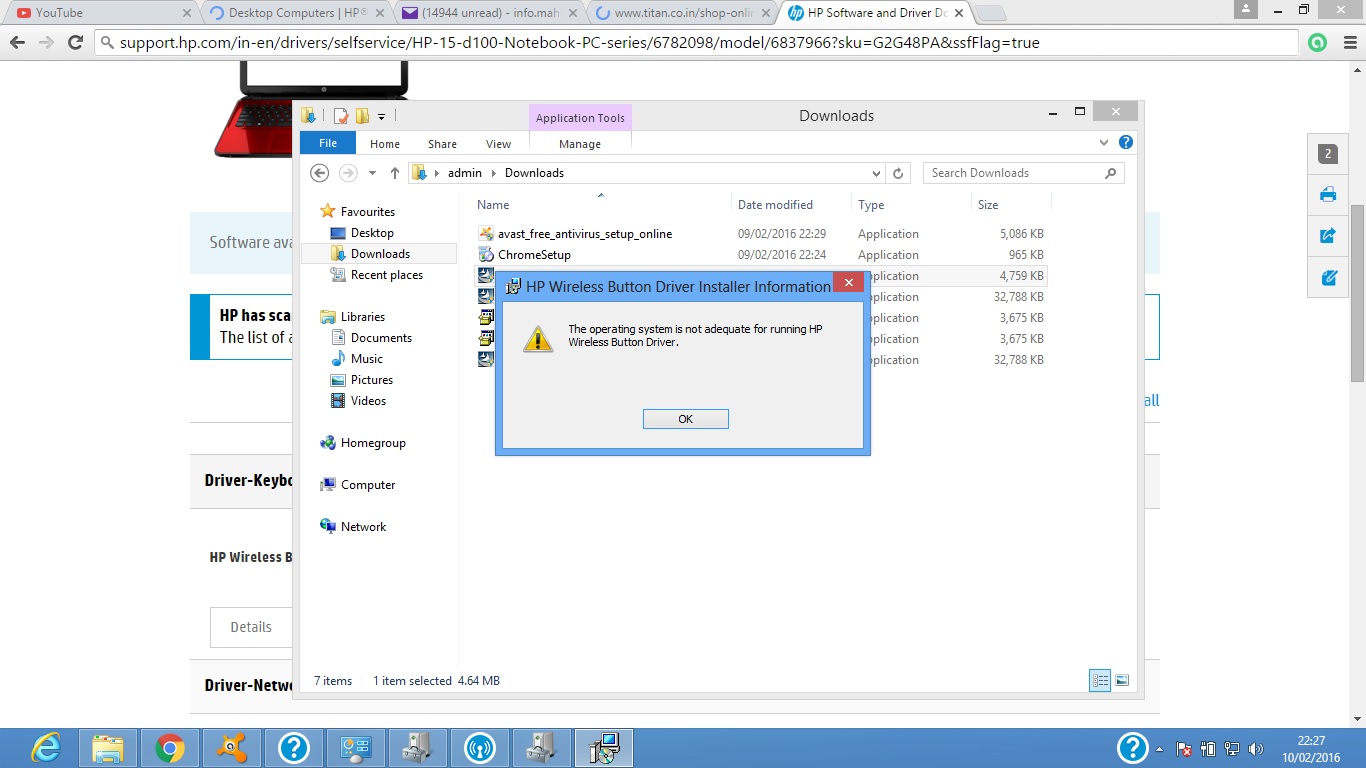Open Avast from the taskbar
The height and width of the screenshot is (768, 1366).
[232, 748]
